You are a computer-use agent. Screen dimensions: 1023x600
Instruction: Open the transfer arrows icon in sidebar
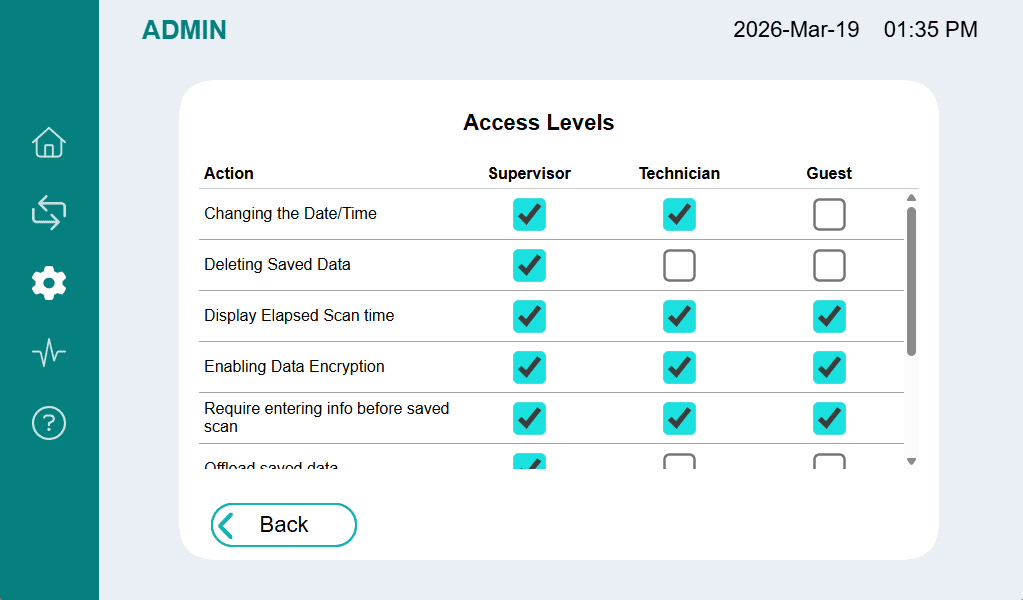point(49,212)
